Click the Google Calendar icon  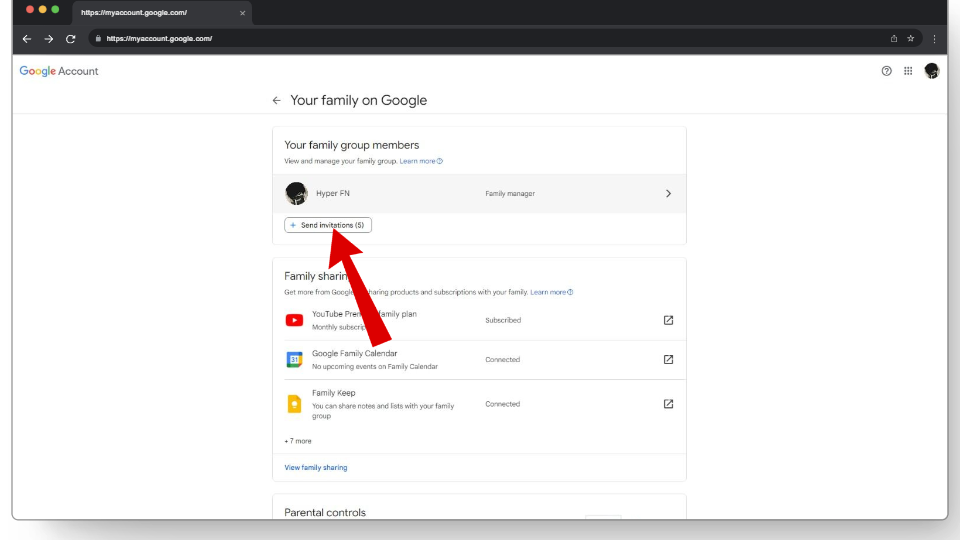pyautogui.click(x=294, y=359)
